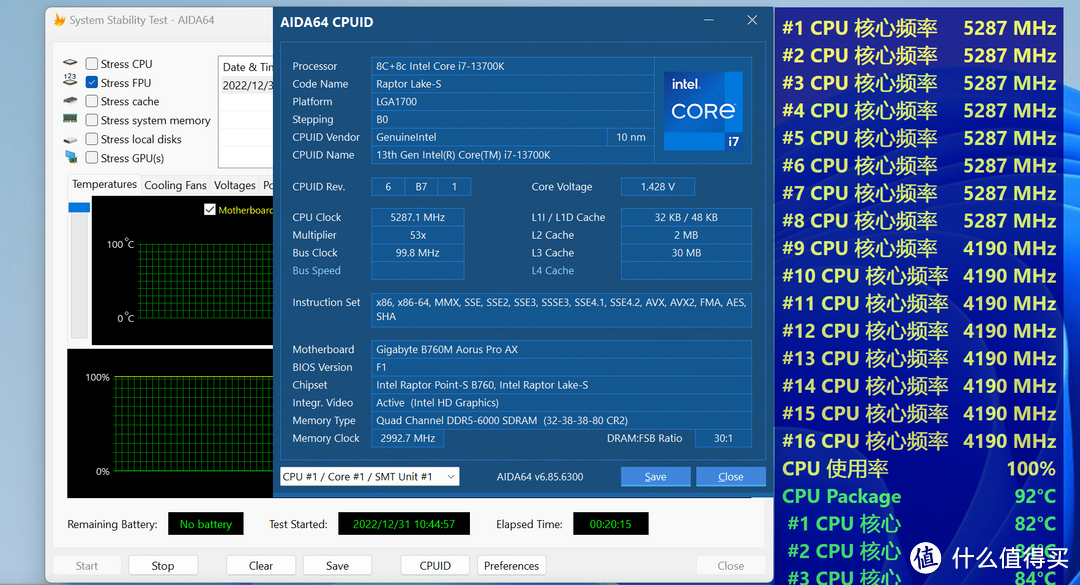
Task: Click Save in the CPUID window
Action: click(x=655, y=476)
